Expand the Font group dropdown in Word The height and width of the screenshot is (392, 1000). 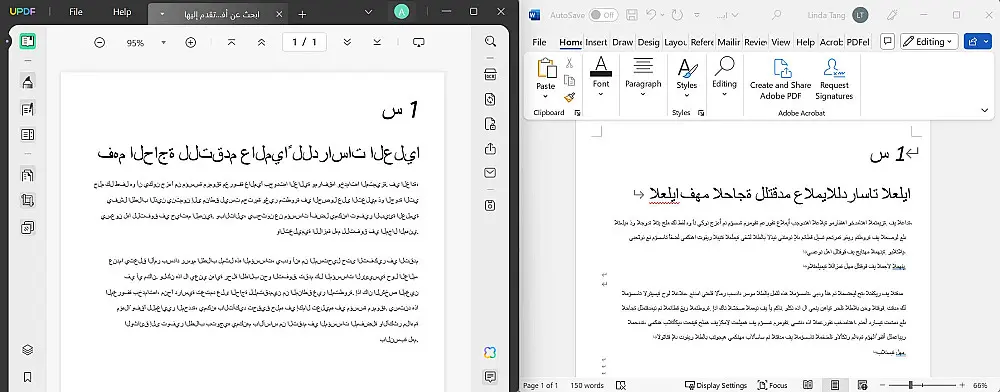(x=601, y=94)
